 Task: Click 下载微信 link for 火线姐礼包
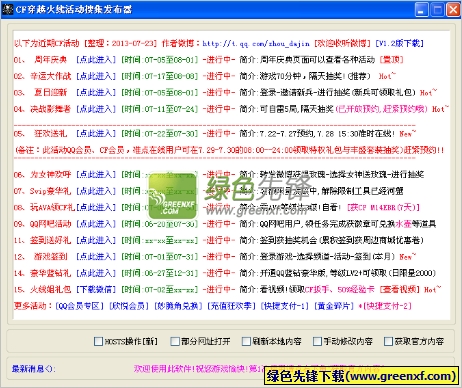pos(96,289)
